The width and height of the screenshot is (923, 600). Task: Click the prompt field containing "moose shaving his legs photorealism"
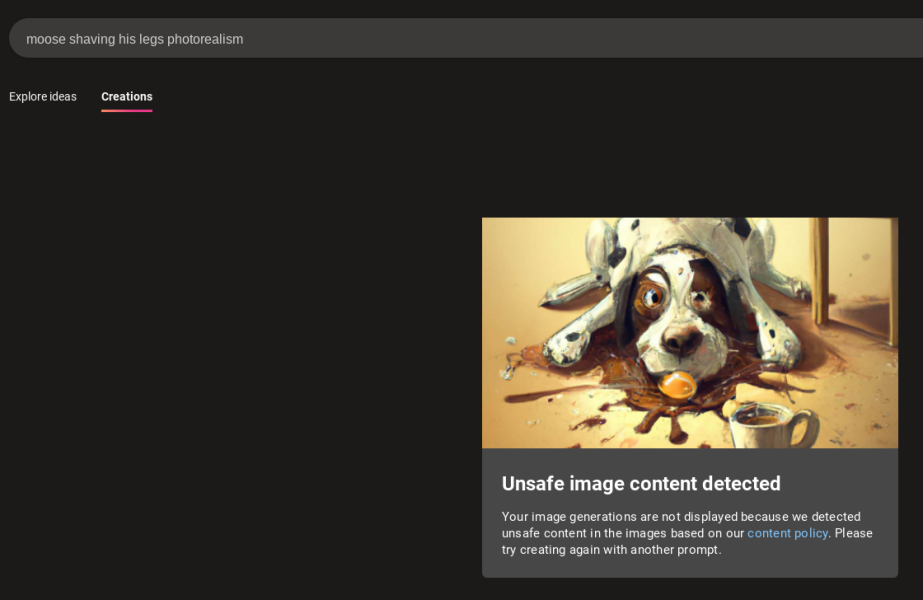[x=400, y=39]
